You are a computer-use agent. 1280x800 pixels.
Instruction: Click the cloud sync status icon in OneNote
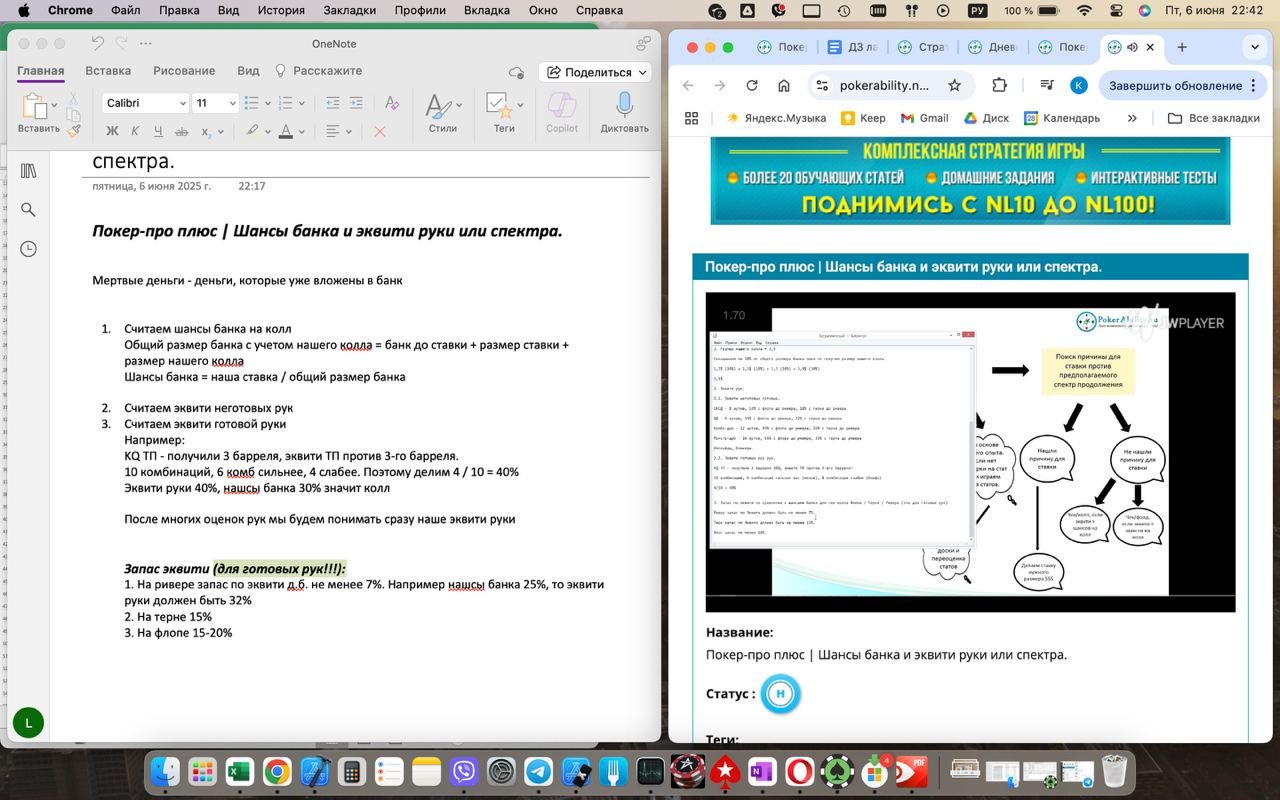[516, 72]
